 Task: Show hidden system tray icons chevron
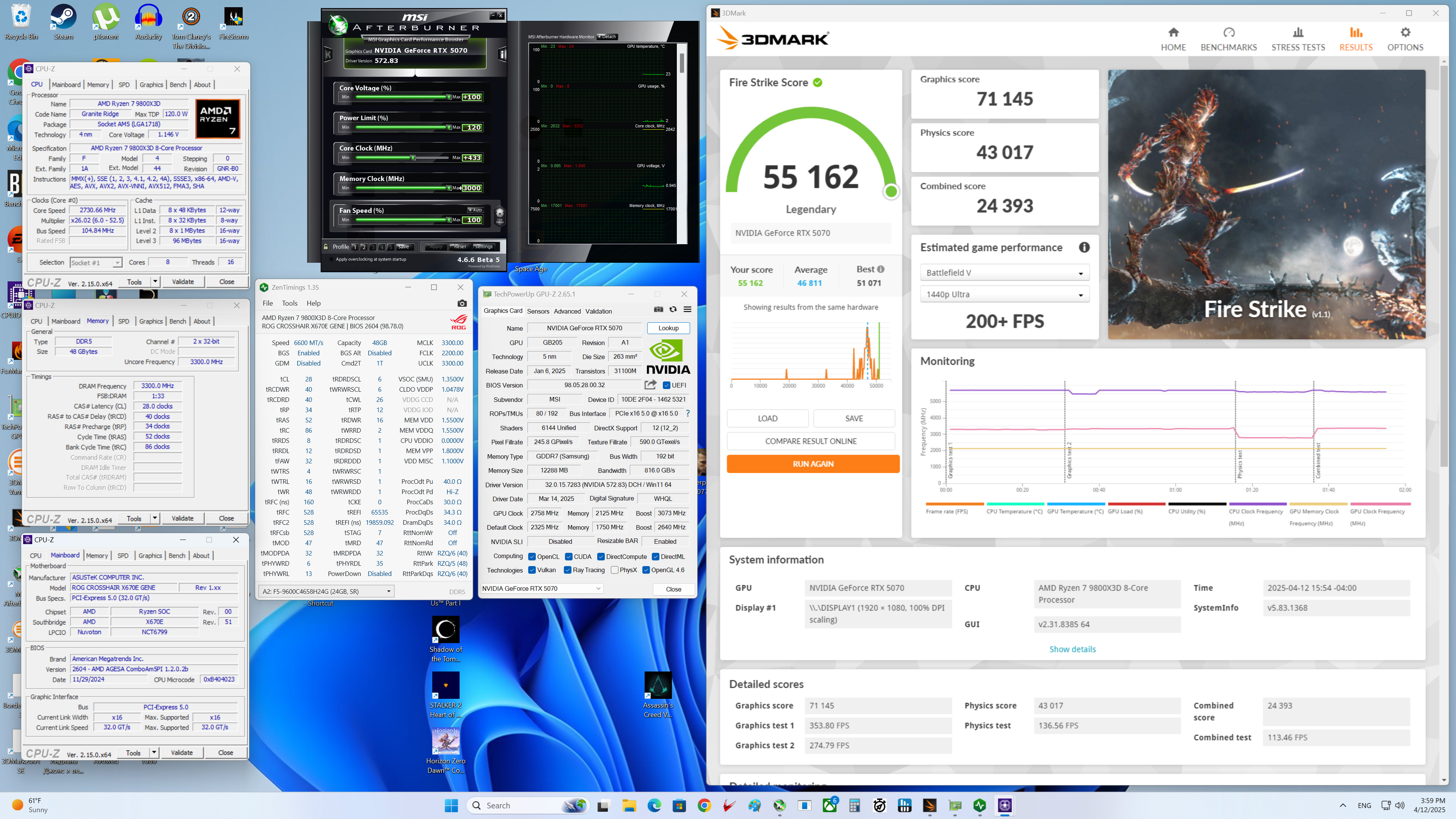coord(1342,805)
